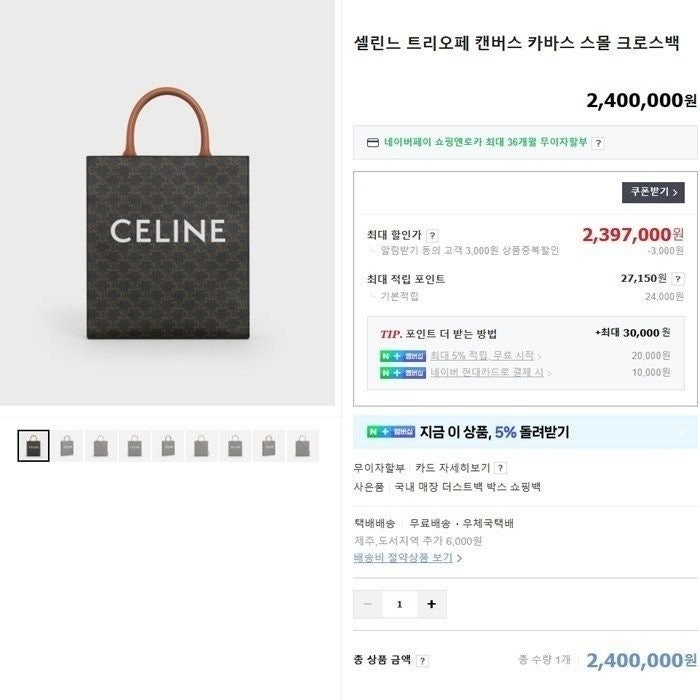Image resolution: width=700 pixels, height=700 pixels.
Task: Click the help icon beside 총 상품 금액
Action: click(x=422, y=661)
